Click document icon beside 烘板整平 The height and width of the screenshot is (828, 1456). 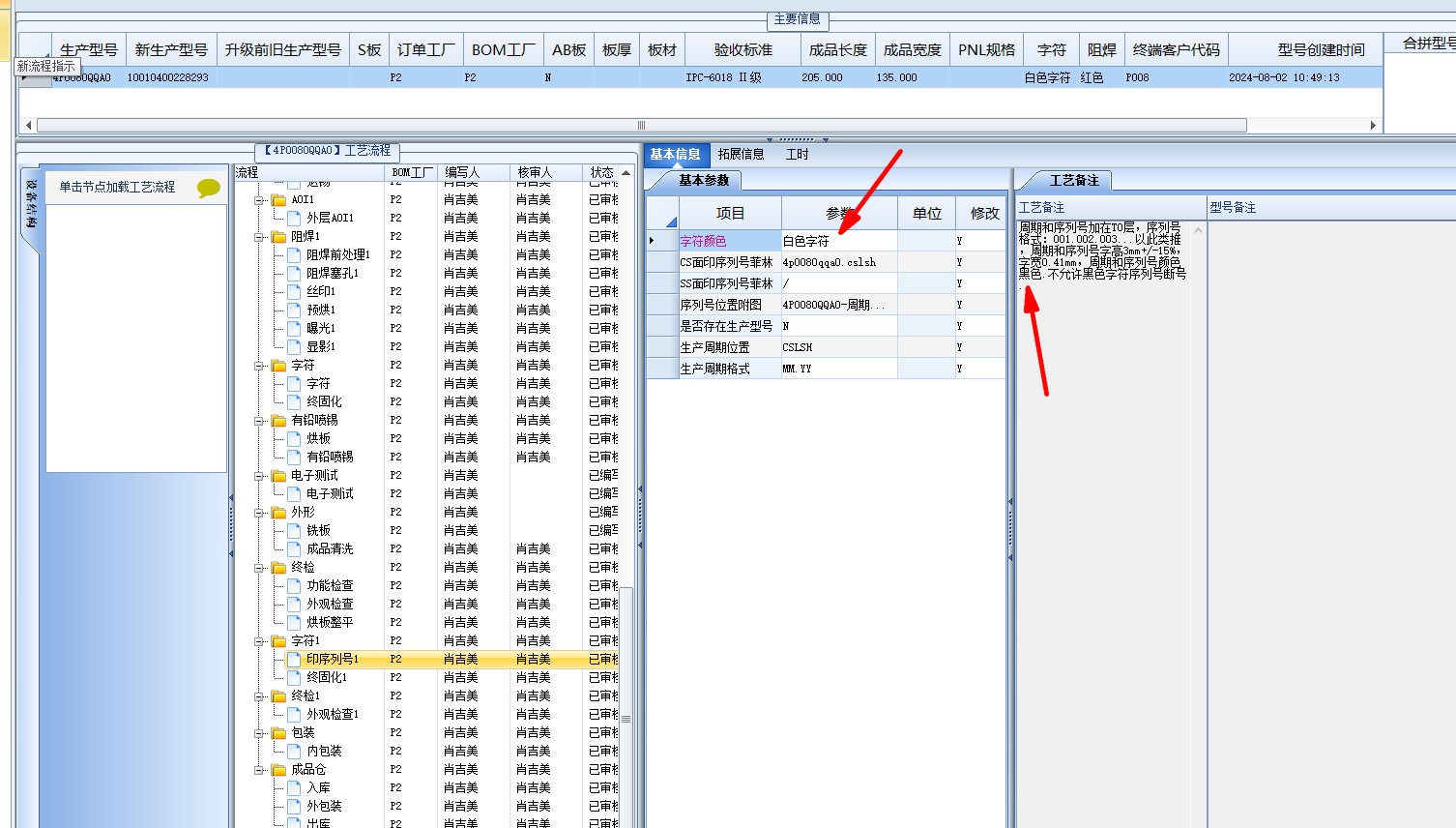point(294,623)
